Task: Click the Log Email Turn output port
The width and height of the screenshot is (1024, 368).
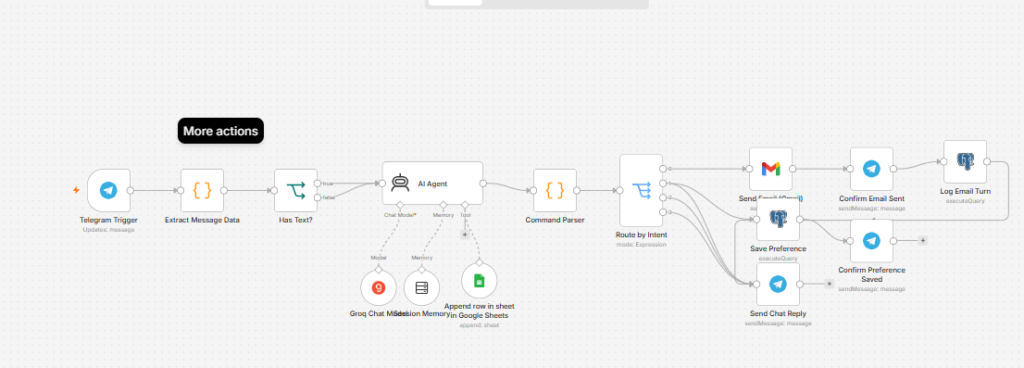Action: pos(987,162)
